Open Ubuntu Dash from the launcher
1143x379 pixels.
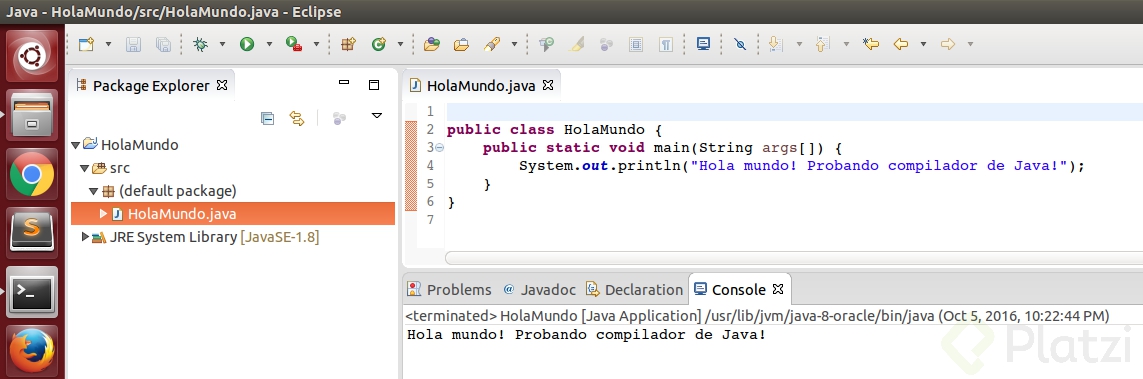32,57
